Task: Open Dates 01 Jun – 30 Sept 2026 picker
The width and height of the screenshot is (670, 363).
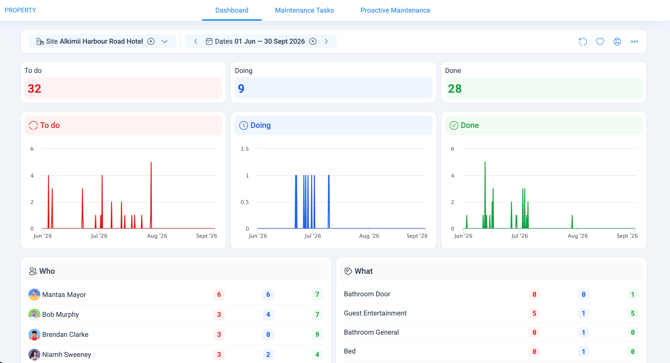Action: 260,41
